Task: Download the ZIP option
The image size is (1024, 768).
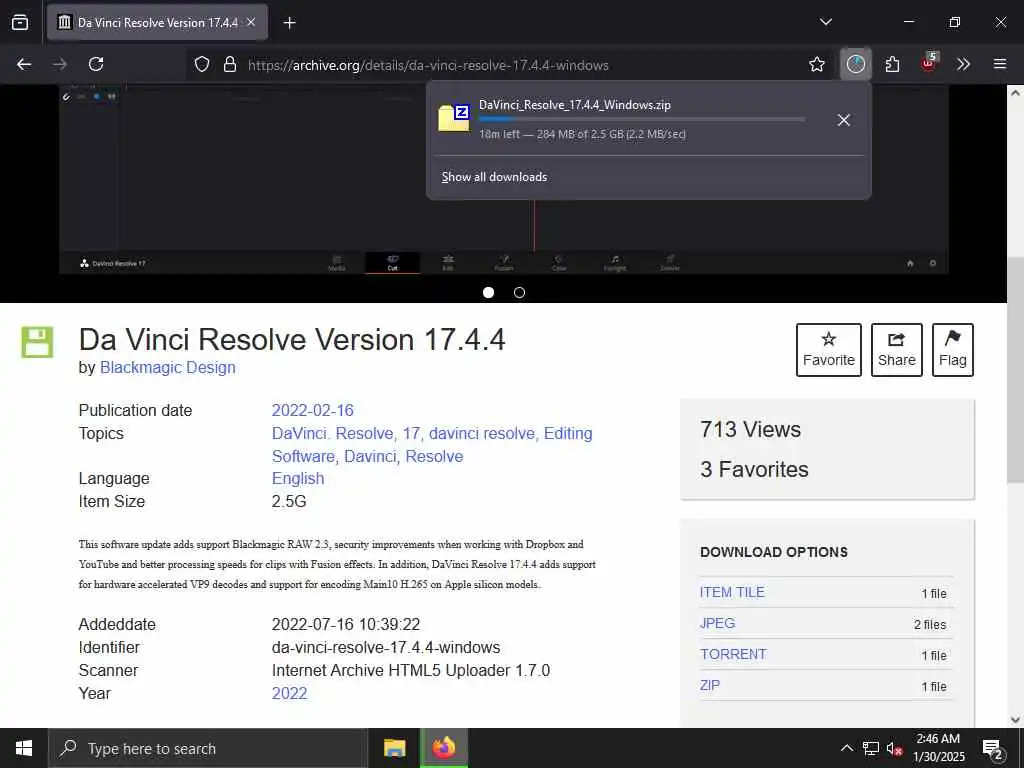Action: tap(709, 686)
